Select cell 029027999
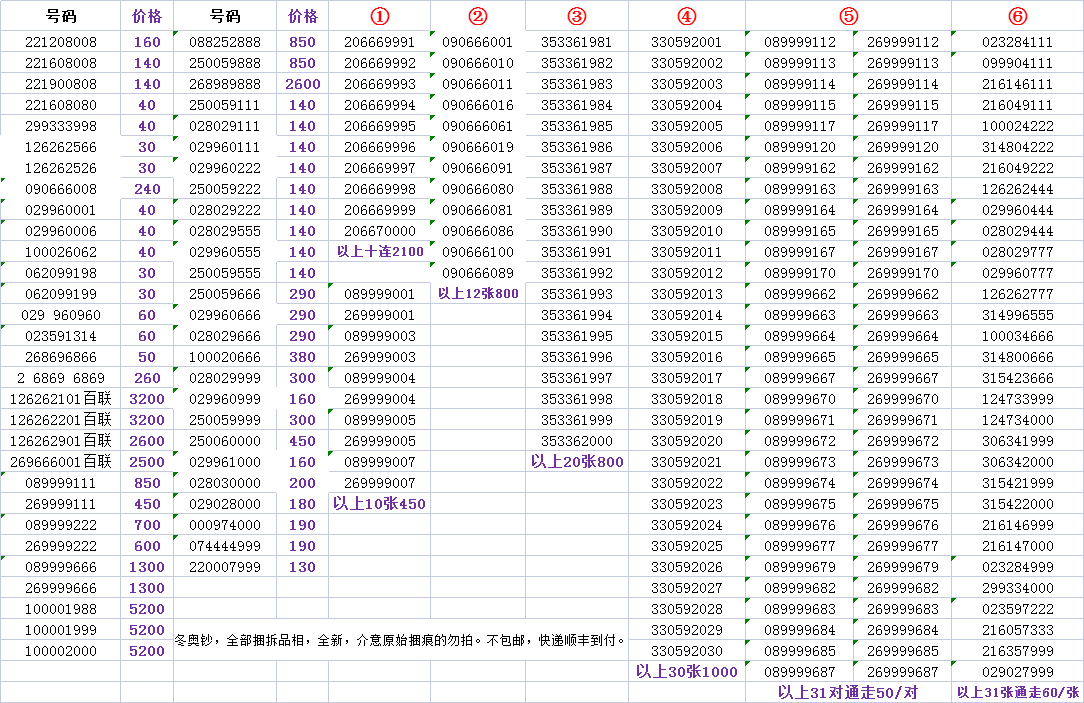 pos(1018,672)
